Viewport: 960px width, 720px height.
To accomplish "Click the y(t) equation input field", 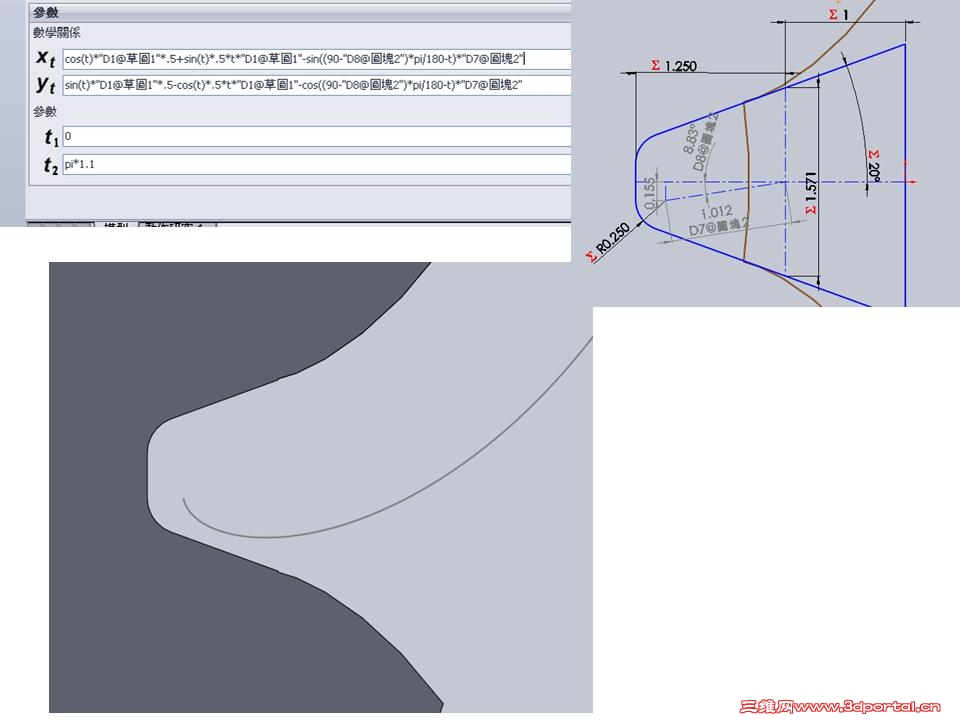I will click(x=317, y=84).
